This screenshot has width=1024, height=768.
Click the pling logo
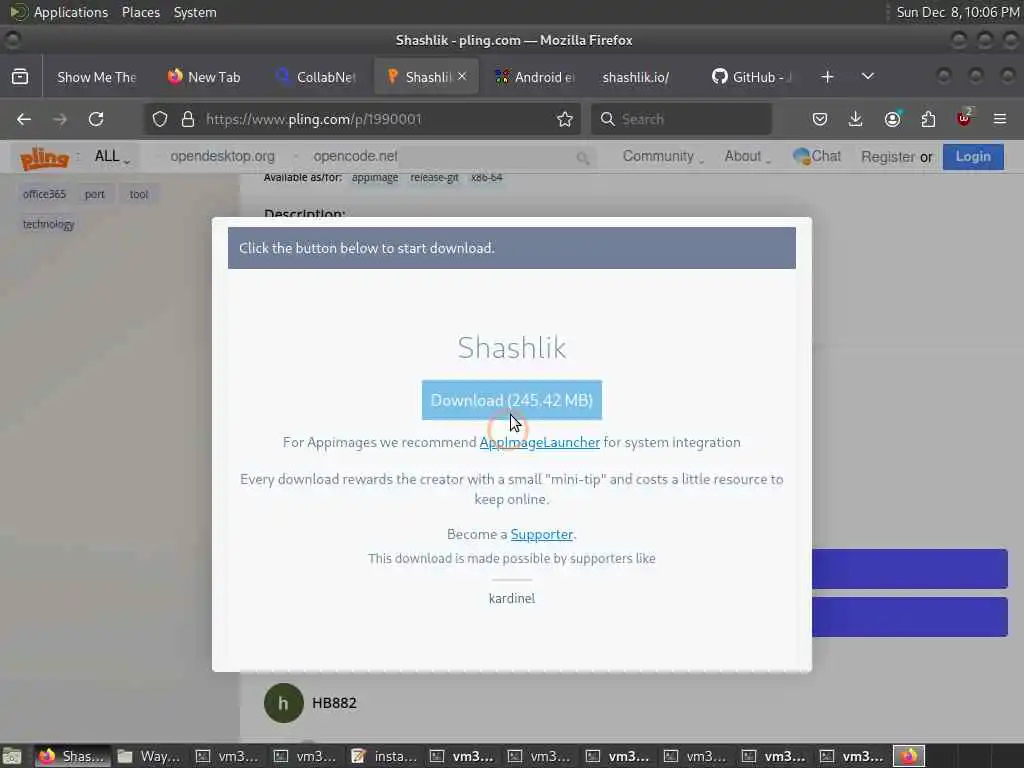pos(44,157)
